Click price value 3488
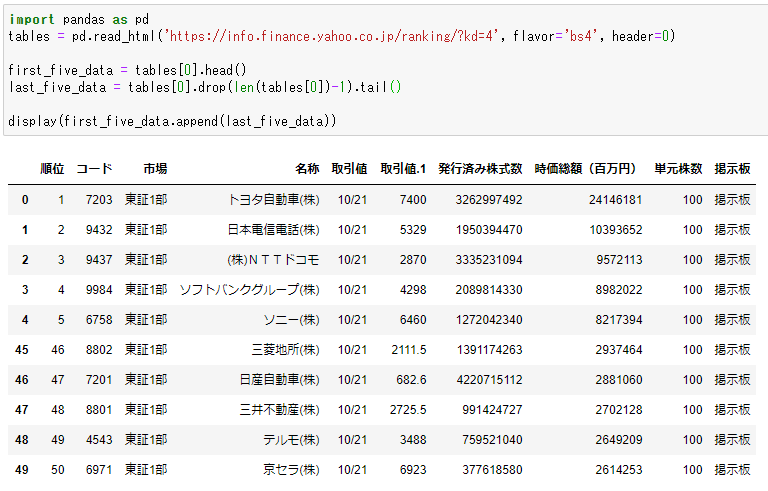 click(413, 440)
